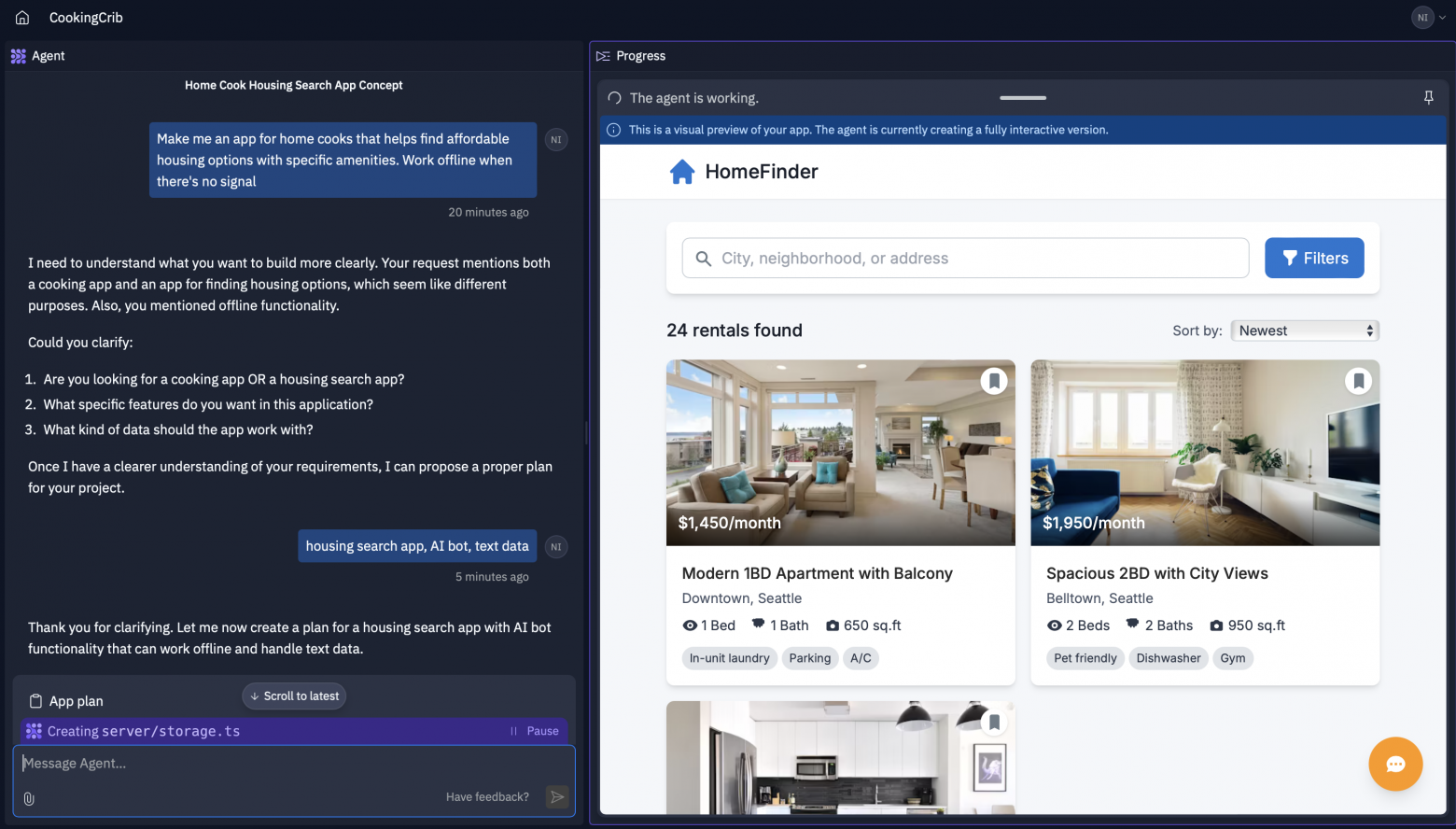
Task: Pause the agent's file creation
Action: pos(535,731)
